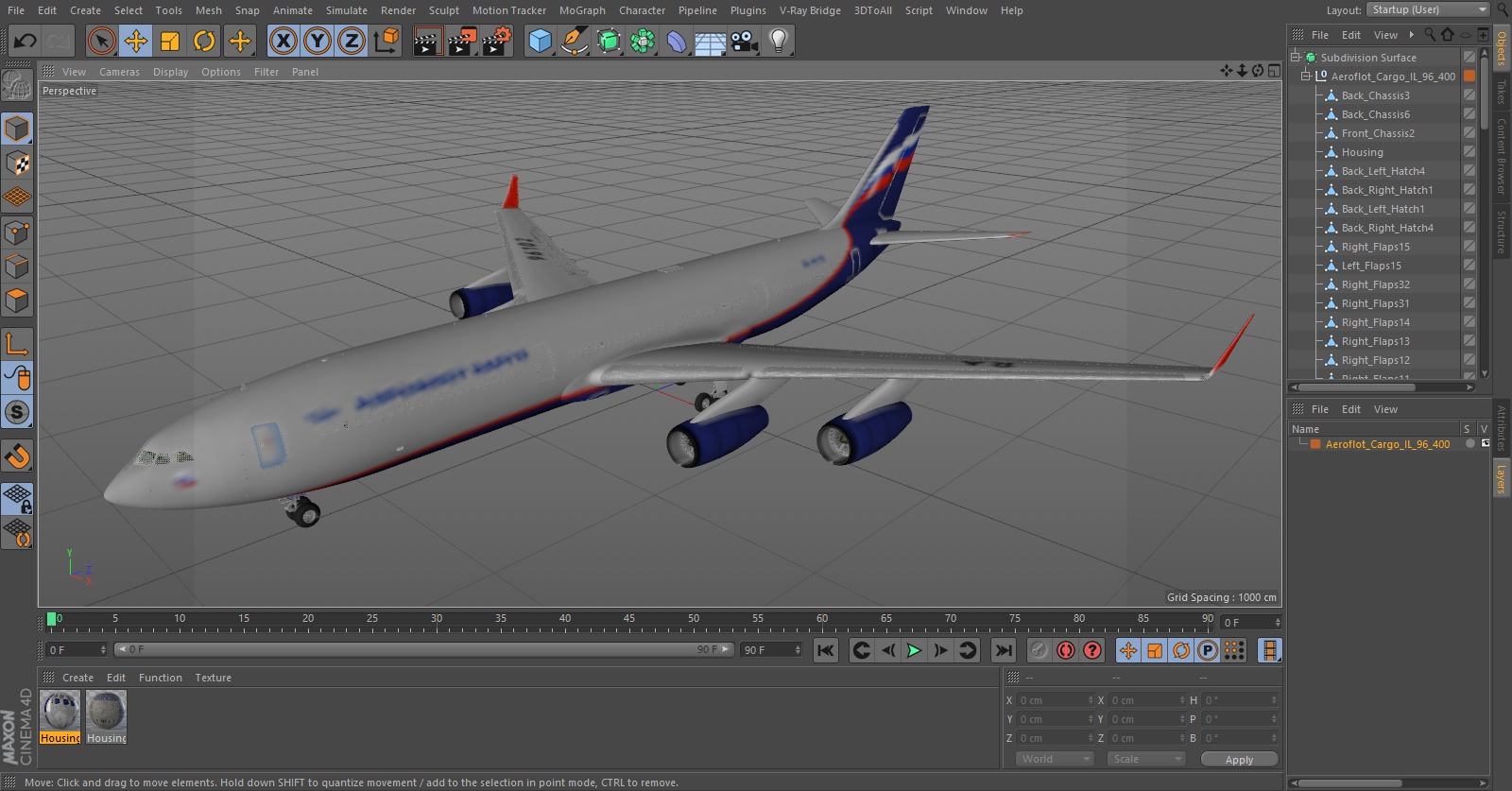Select the Live Selection tool
1512x791 pixels.
(101, 41)
